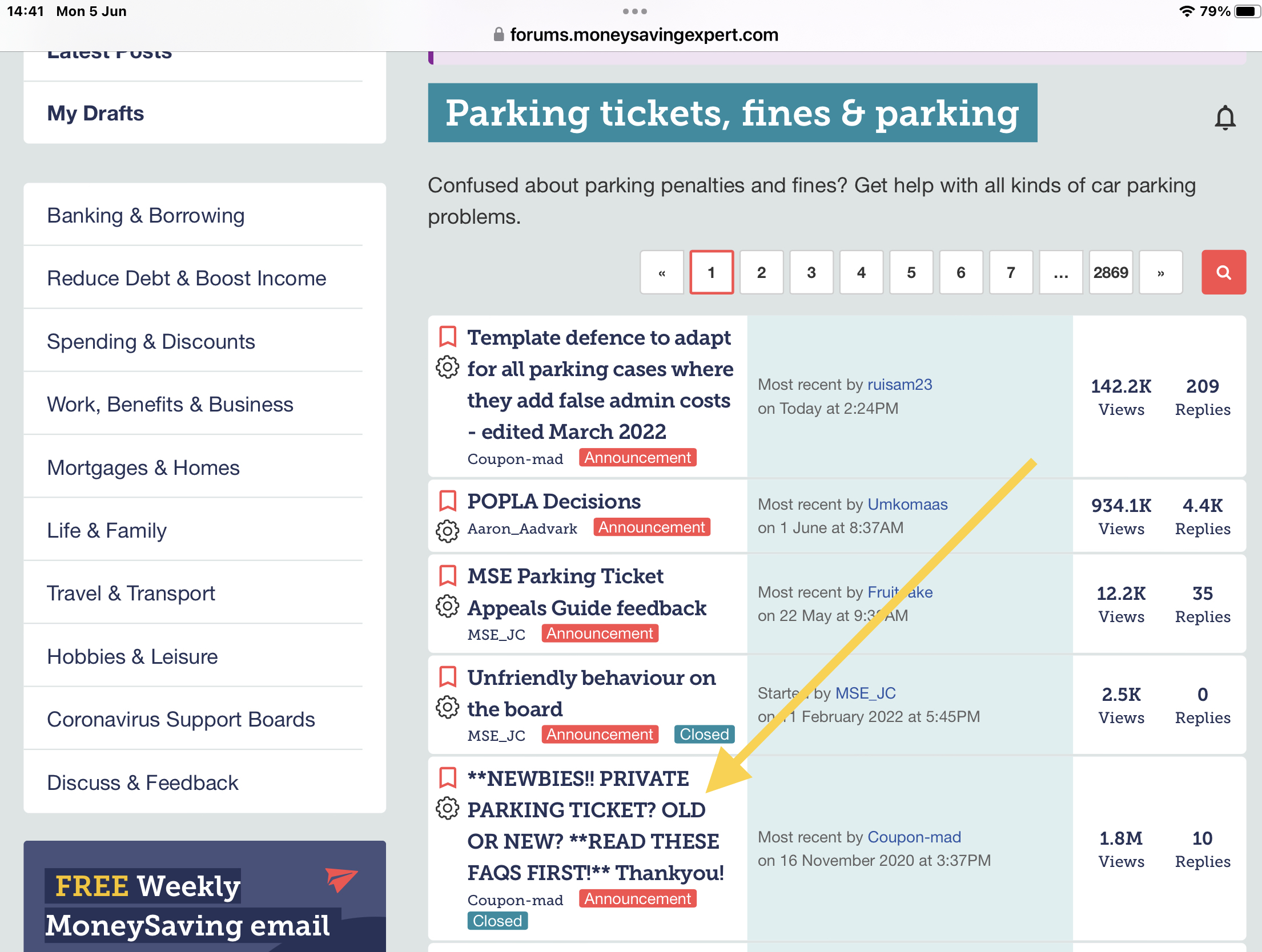Bookmark the Template defence thread
This screenshot has height=952, width=1262.
click(448, 337)
